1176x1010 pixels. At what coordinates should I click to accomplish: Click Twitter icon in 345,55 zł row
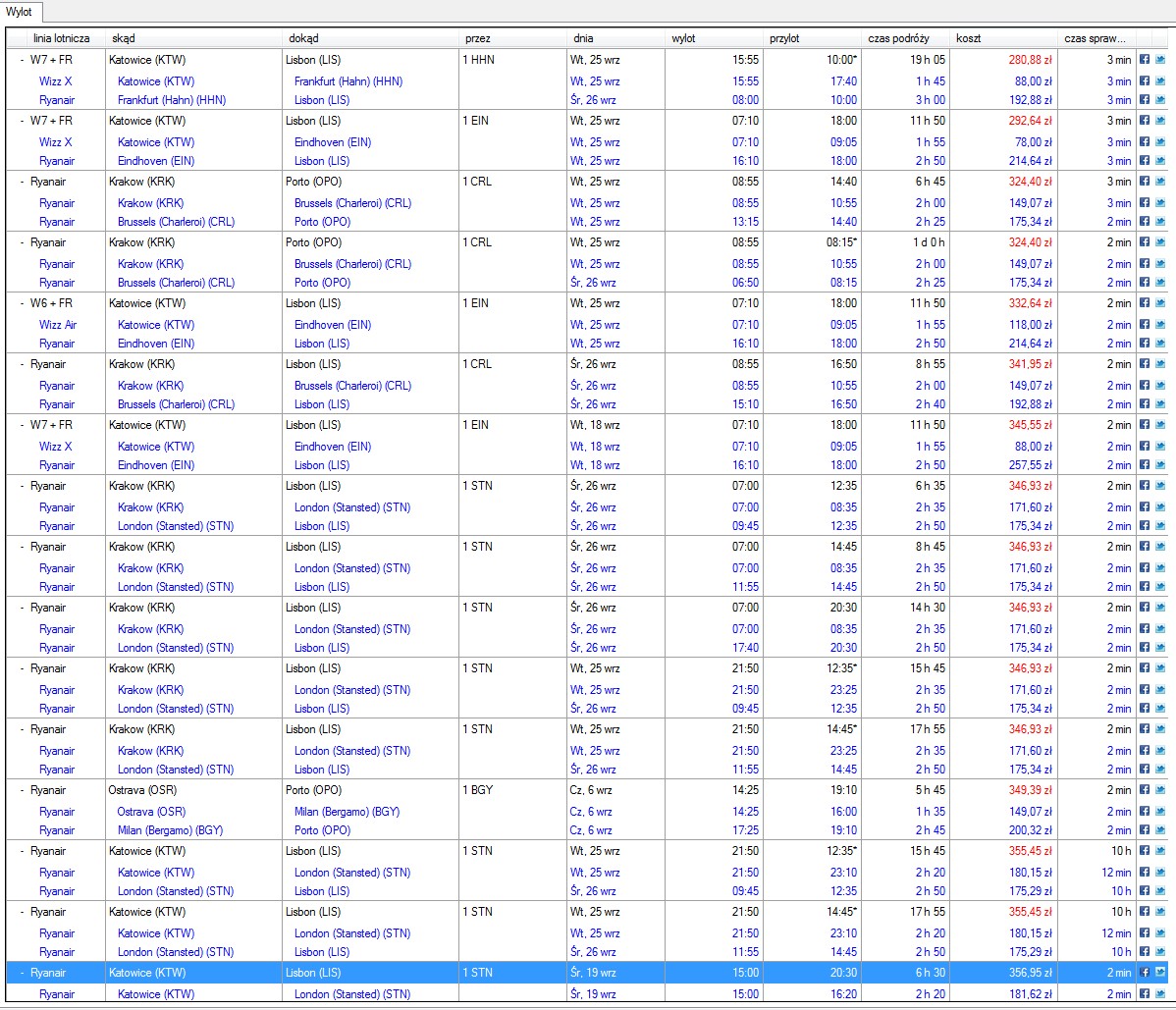click(x=1160, y=424)
